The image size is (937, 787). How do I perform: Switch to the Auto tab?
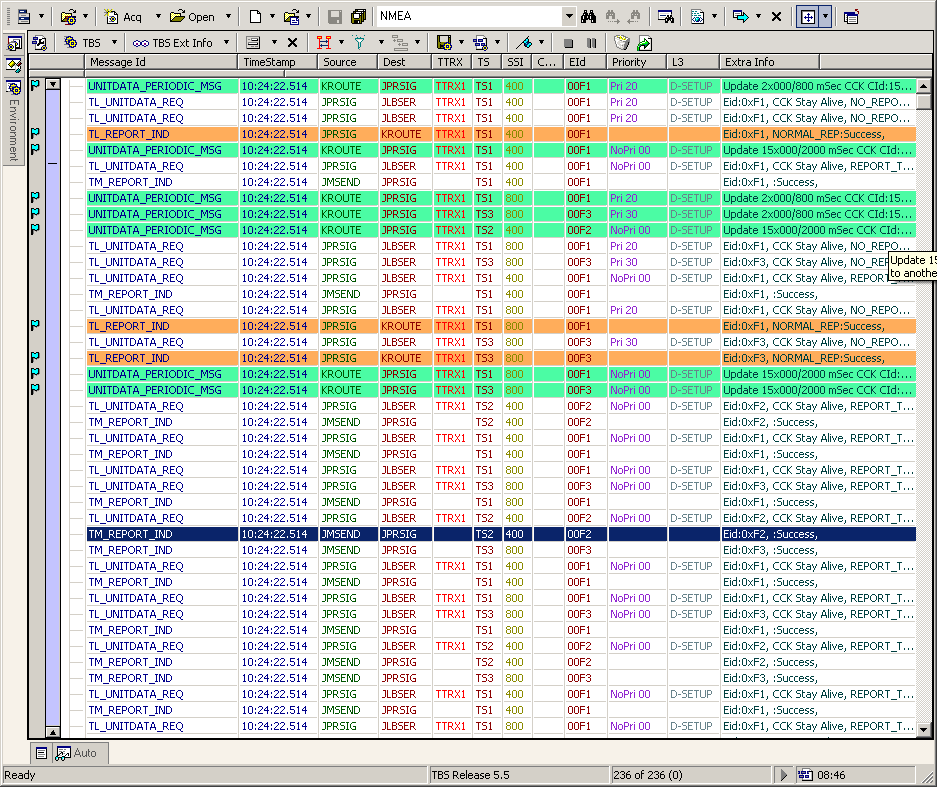(78, 753)
